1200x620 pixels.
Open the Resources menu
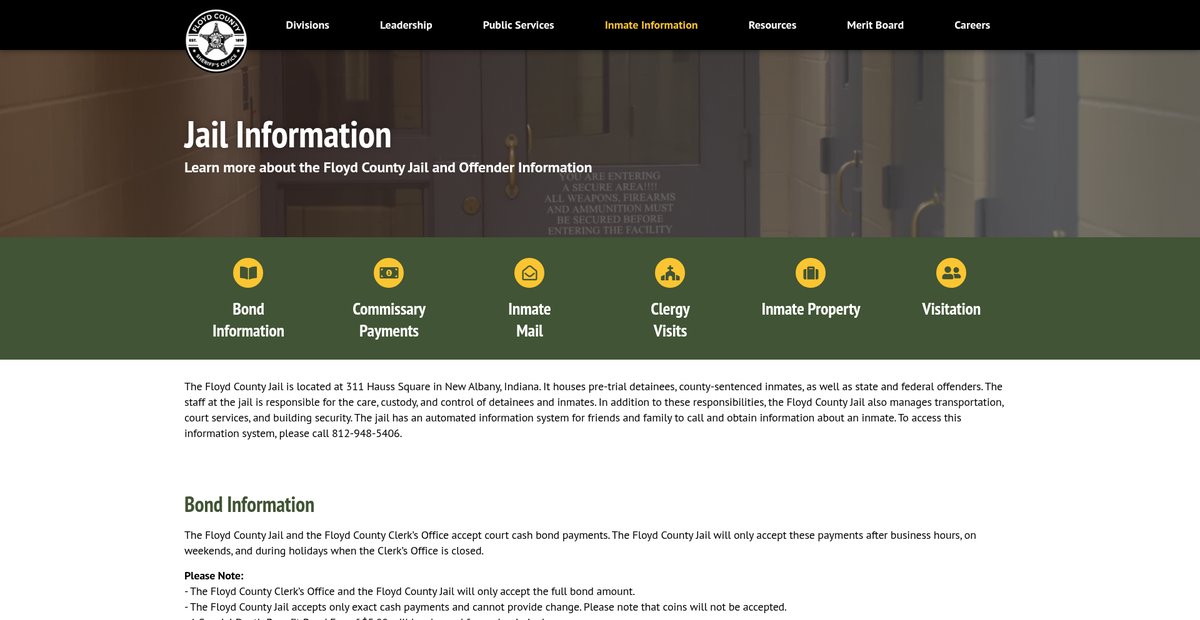tap(772, 25)
